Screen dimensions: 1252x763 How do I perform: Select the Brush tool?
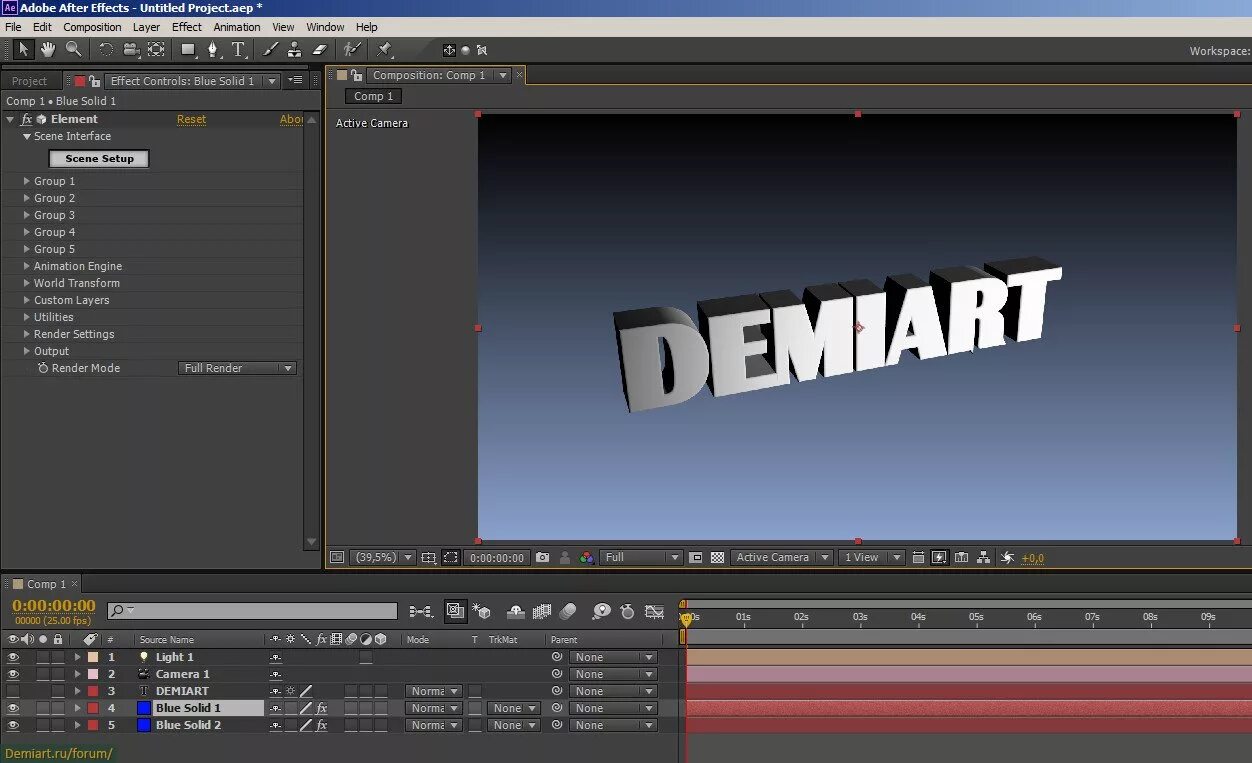270,49
